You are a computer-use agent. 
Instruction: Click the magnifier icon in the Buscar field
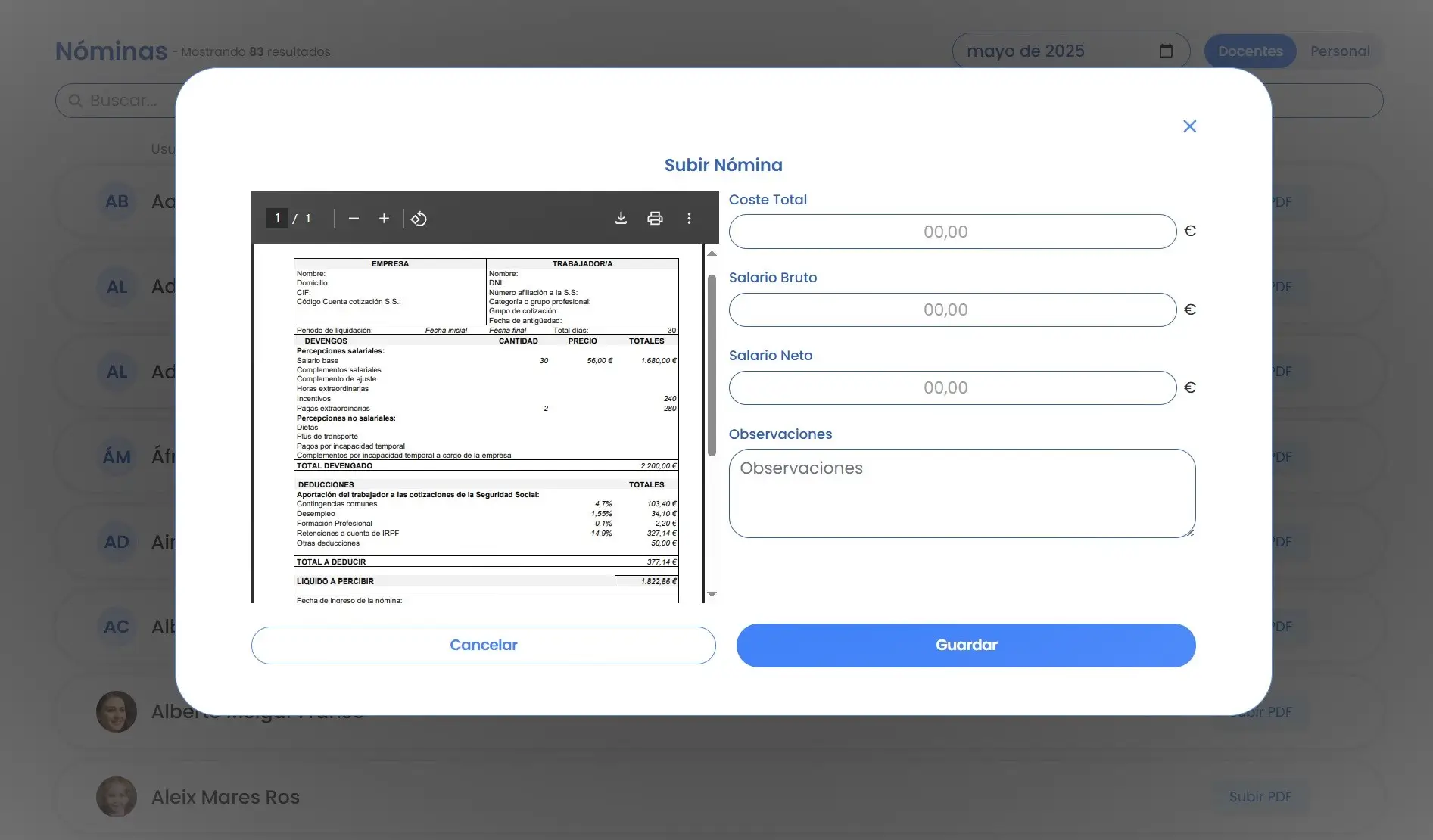coord(75,100)
